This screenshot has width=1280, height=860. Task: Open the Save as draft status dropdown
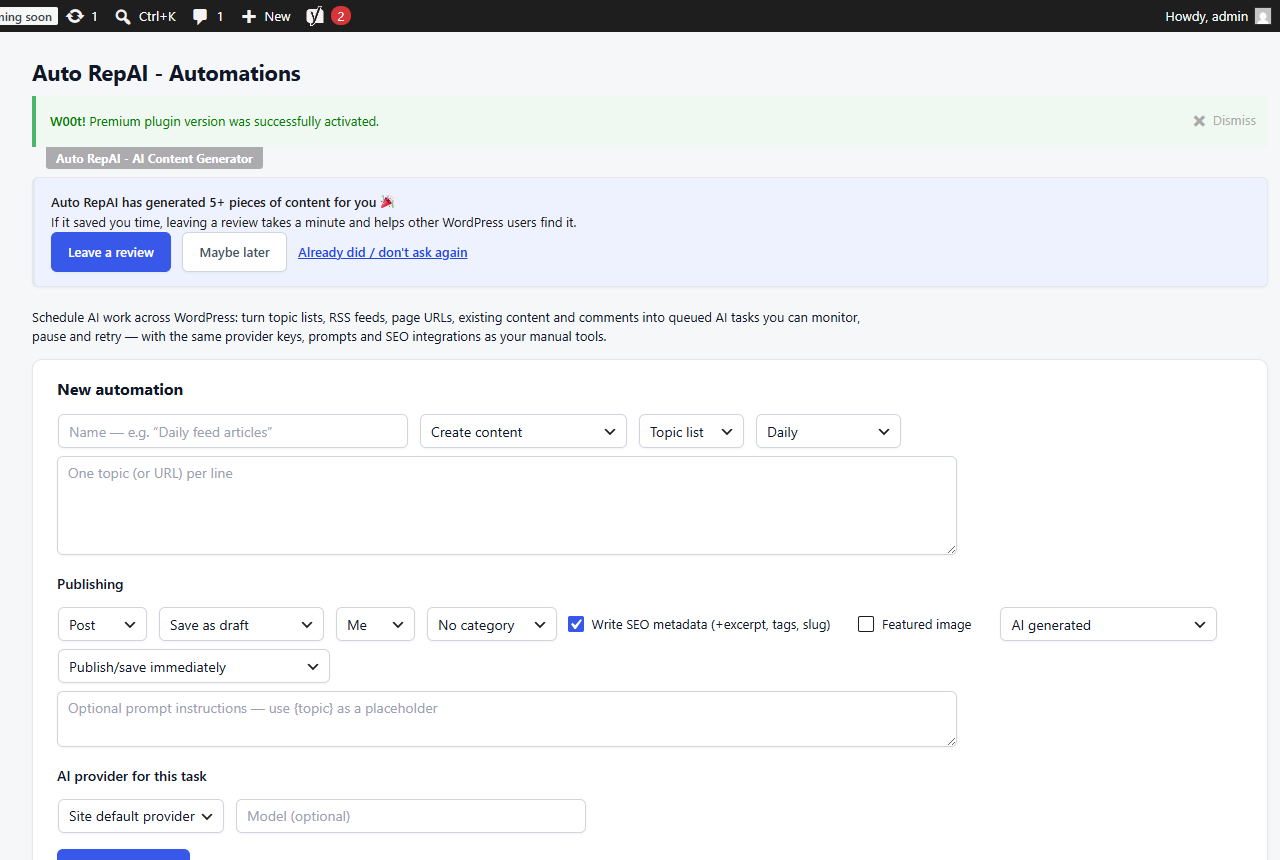point(241,625)
